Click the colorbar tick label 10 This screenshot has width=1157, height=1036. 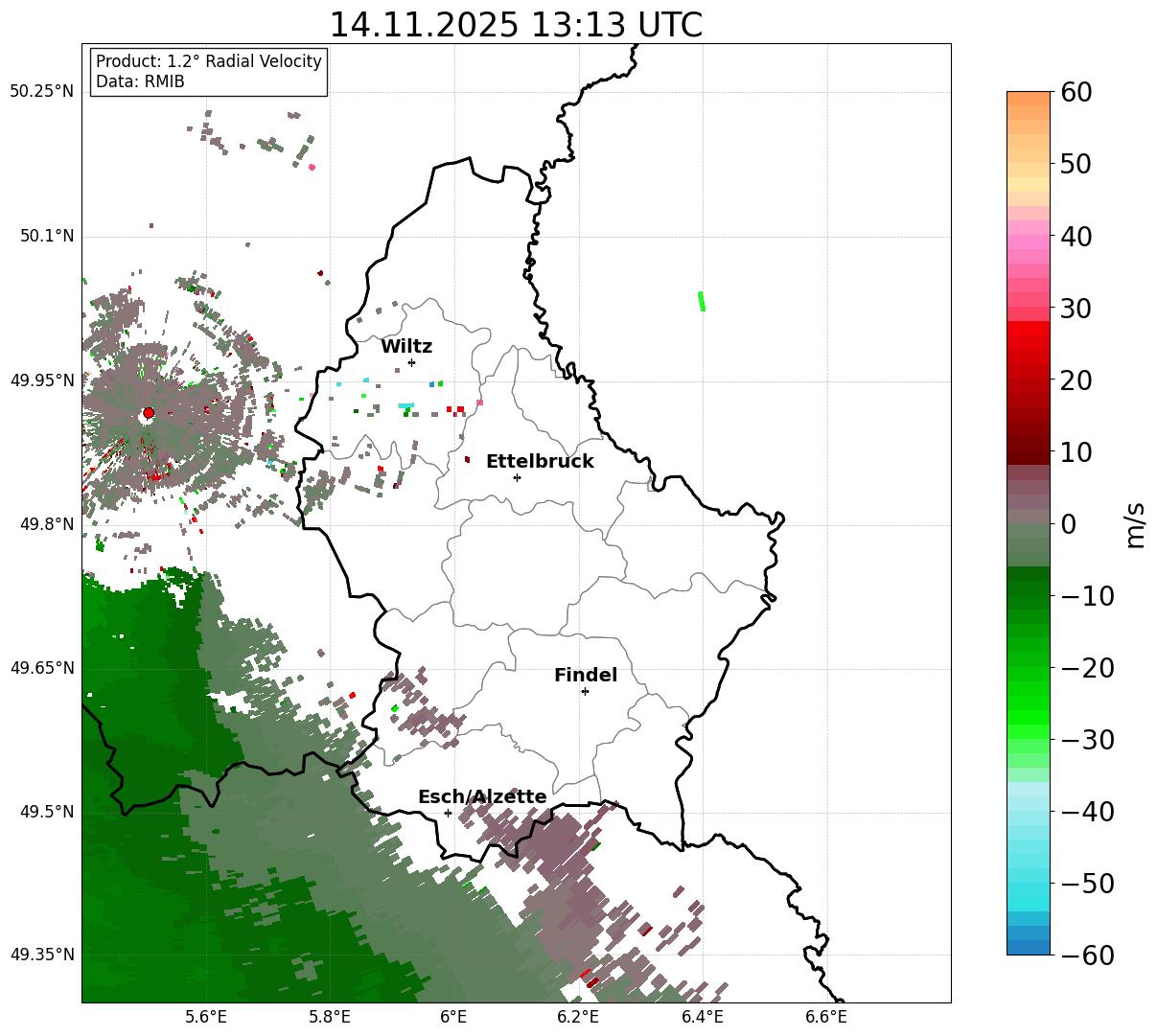tap(1076, 452)
